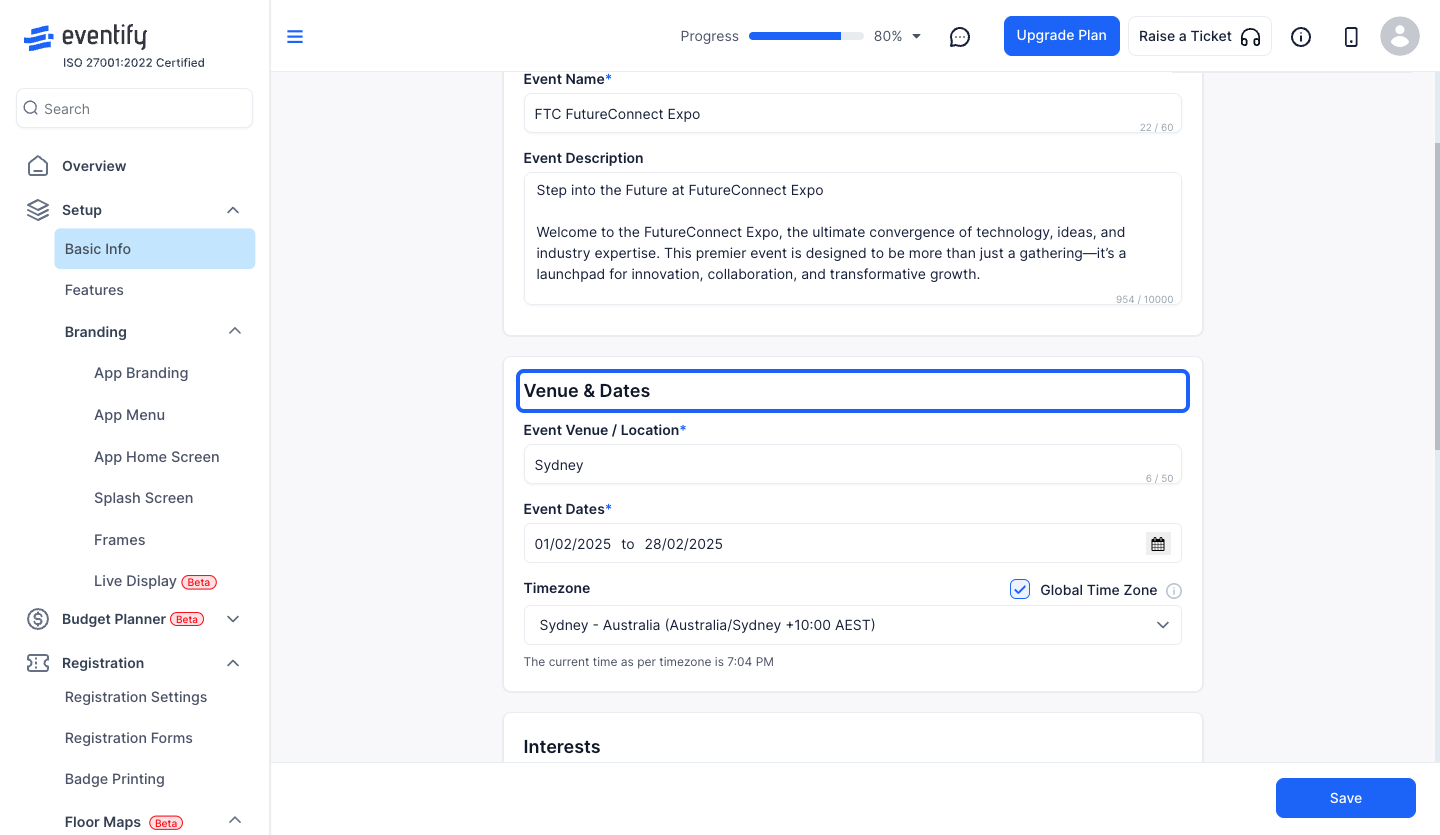Focus the sidebar Search field
The width and height of the screenshot is (1440, 835).
tap(134, 108)
